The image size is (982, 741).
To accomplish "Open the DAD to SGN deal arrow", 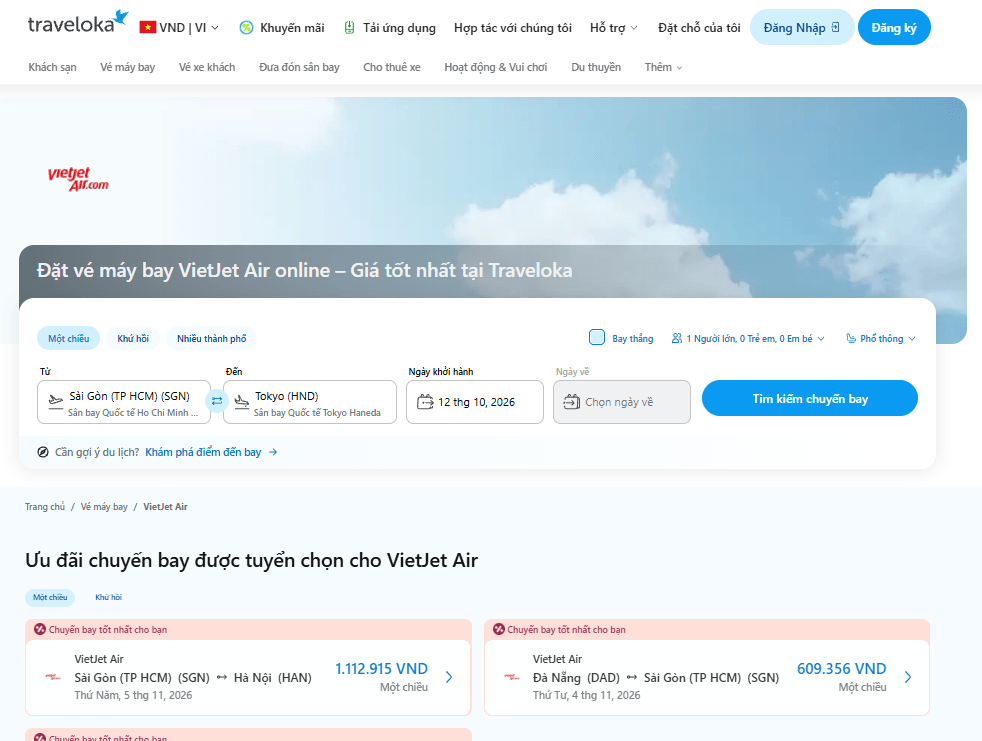I will (908, 677).
